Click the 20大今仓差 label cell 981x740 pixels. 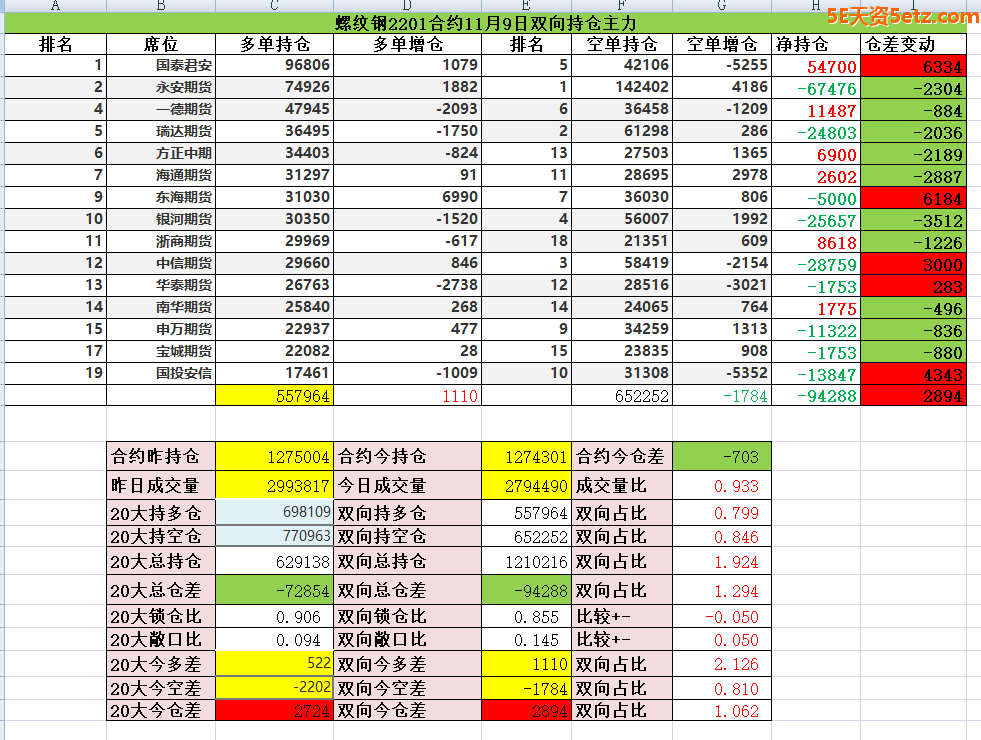[161, 711]
